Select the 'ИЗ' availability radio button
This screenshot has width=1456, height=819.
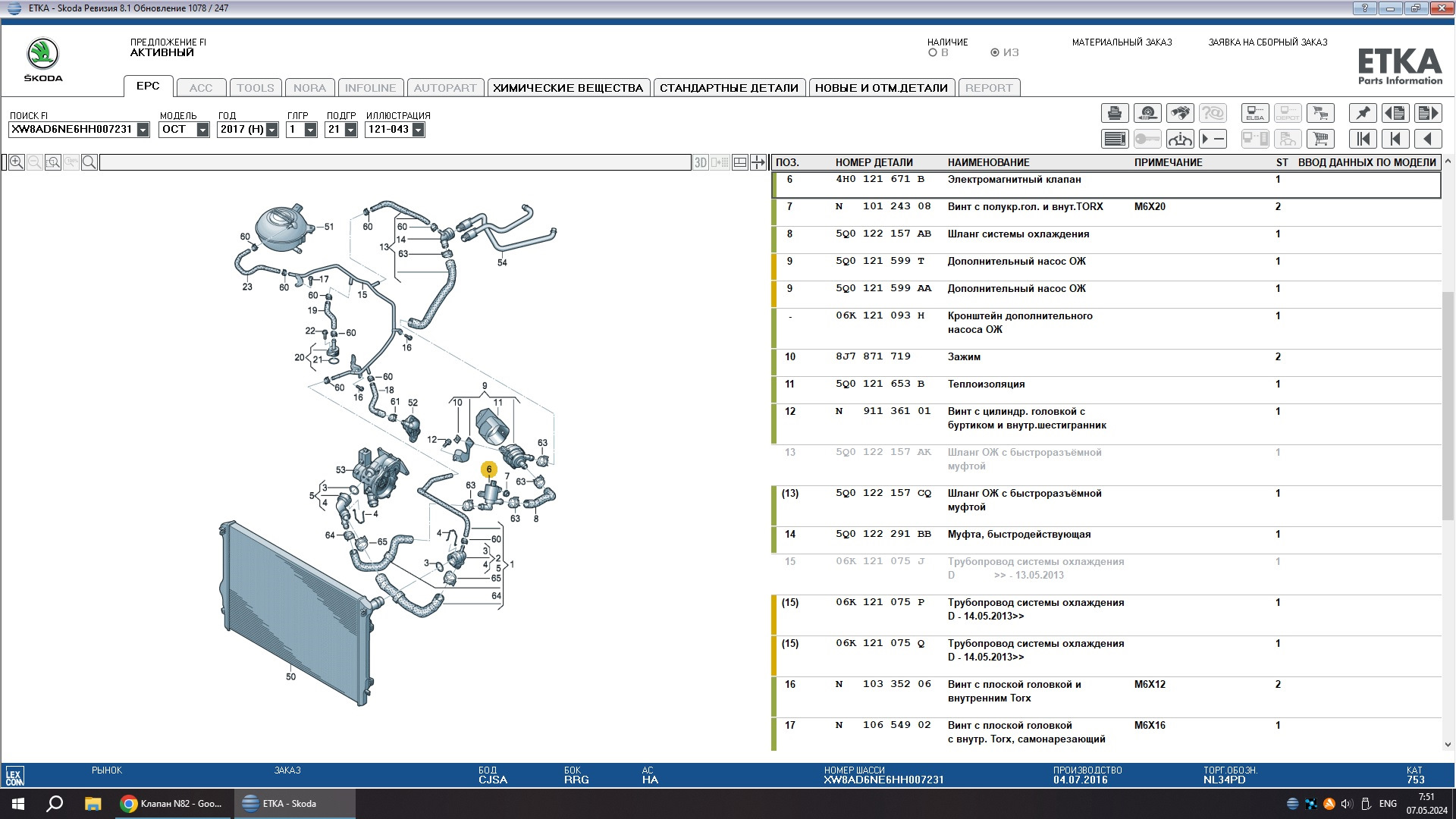tap(995, 53)
